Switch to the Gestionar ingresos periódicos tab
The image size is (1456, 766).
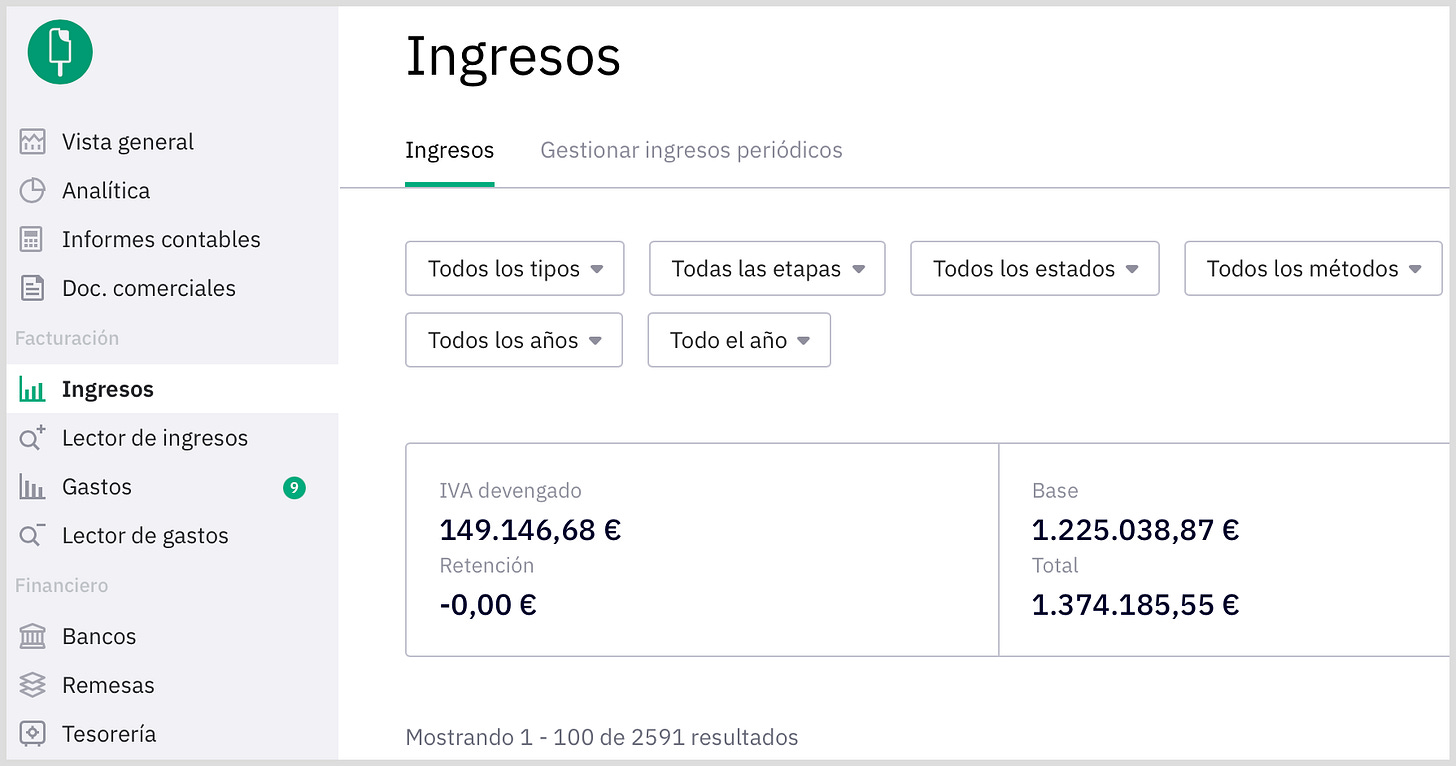click(x=691, y=150)
